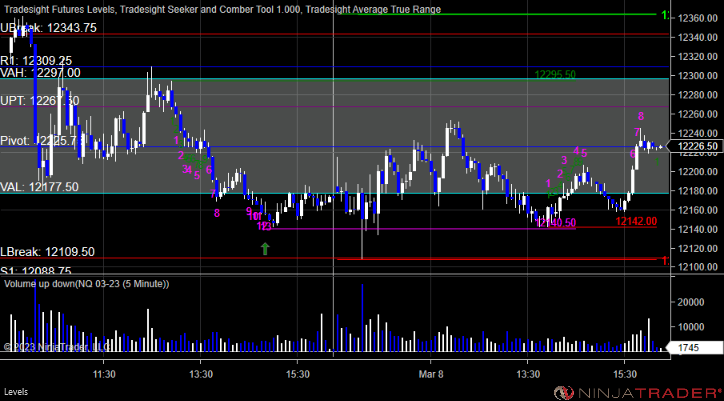Click the magenta 12140.50 price annotation
The height and width of the screenshot is (401, 724).
pyautogui.click(x=555, y=223)
